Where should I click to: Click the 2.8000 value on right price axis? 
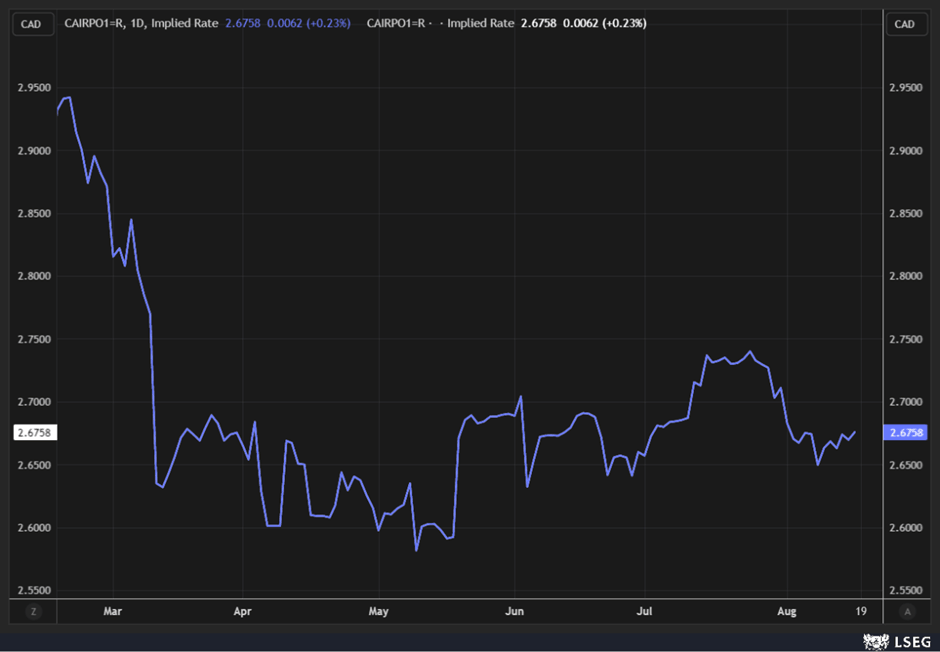coord(906,276)
